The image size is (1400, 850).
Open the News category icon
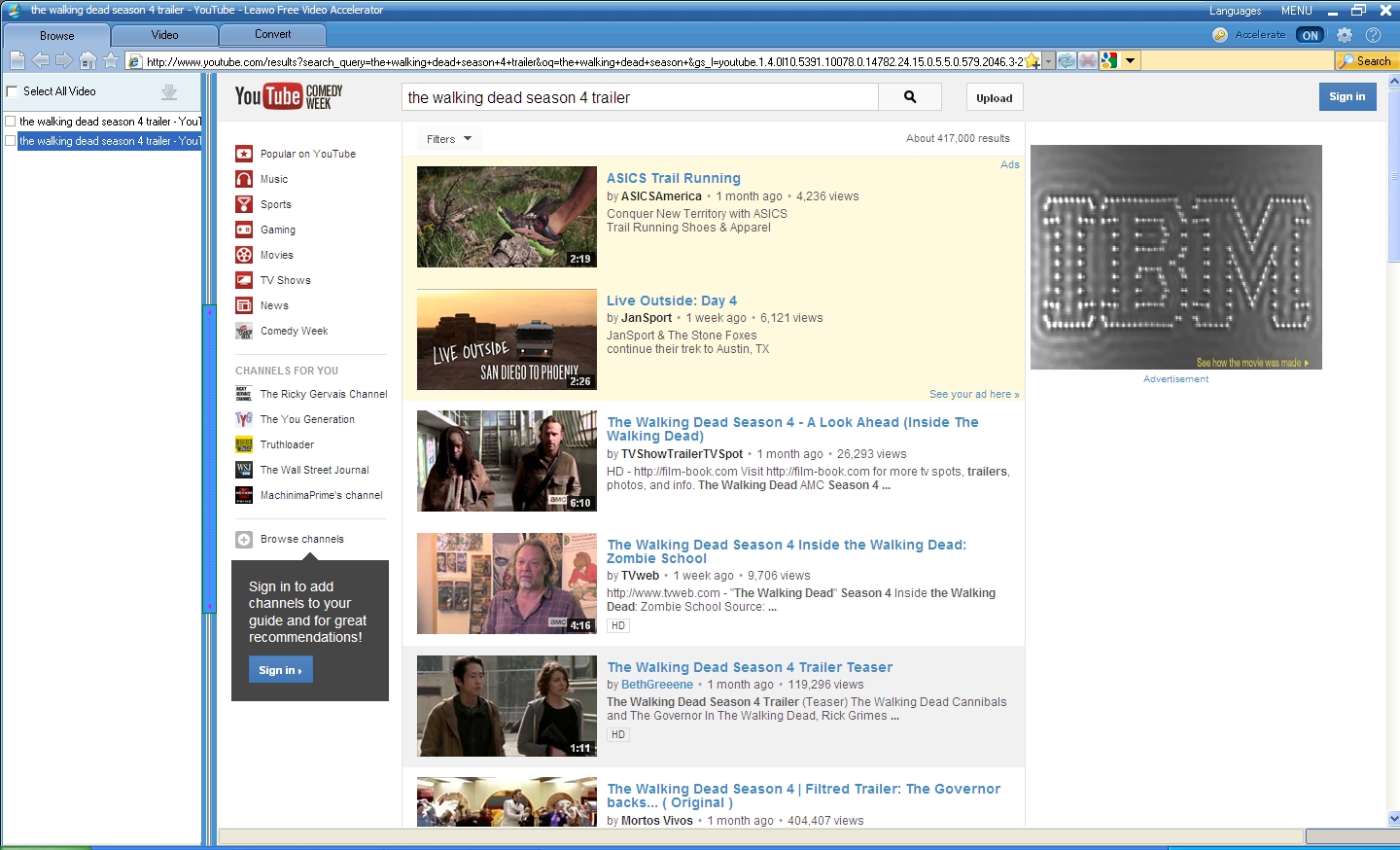pyautogui.click(x=244, y=305)
